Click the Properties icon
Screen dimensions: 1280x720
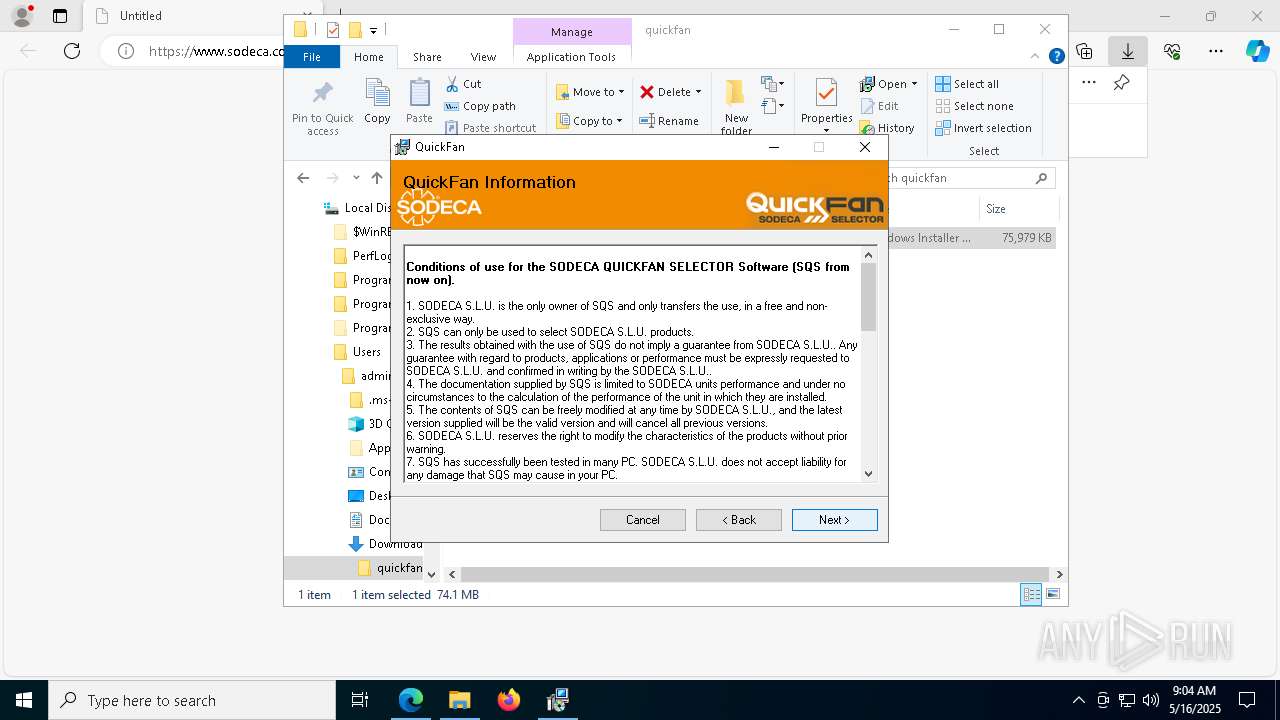point(826,94)
